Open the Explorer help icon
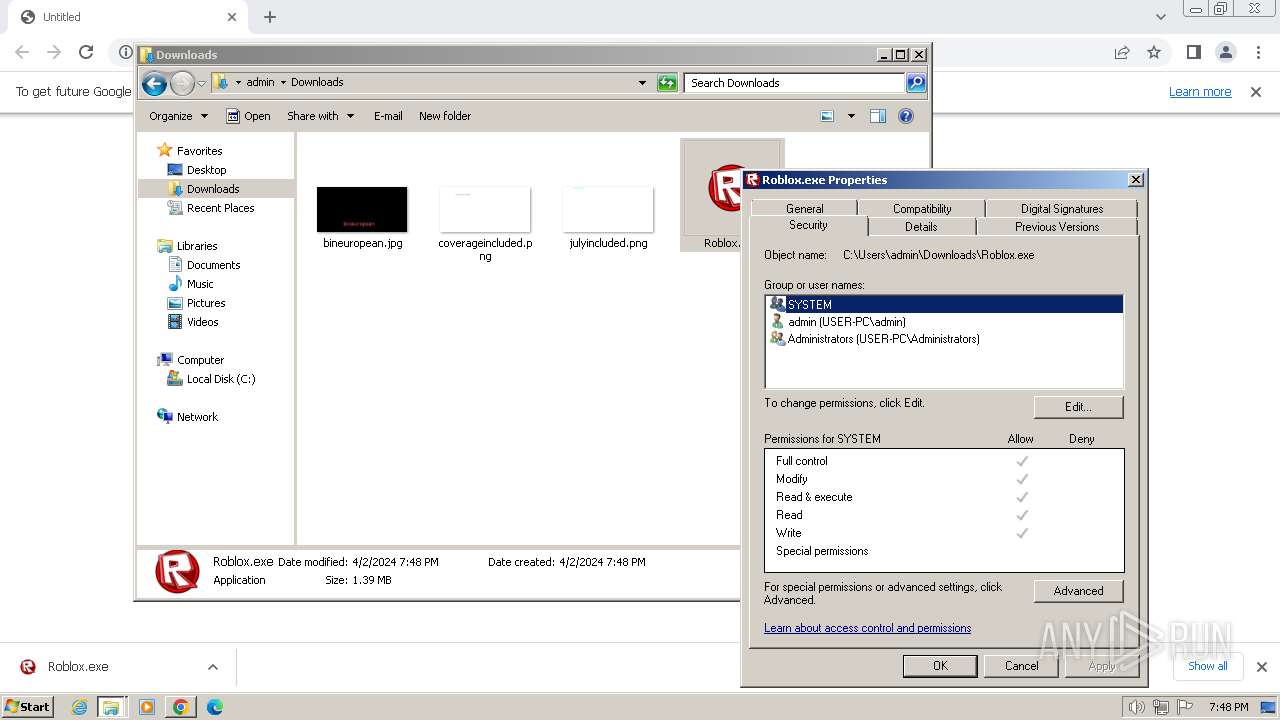 pyautogui.click(x=906, y=116)
